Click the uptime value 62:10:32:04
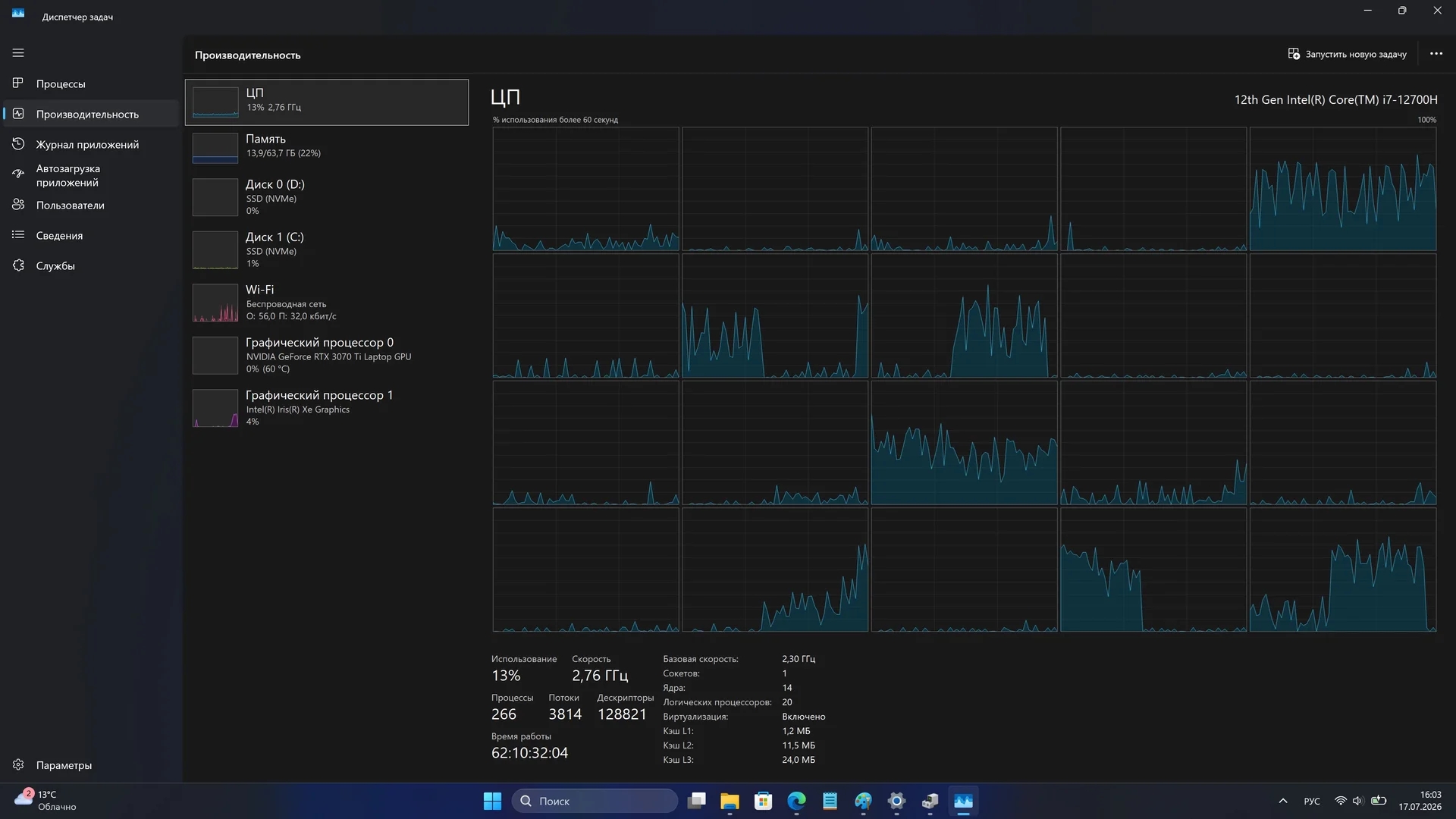 point(529,753)
